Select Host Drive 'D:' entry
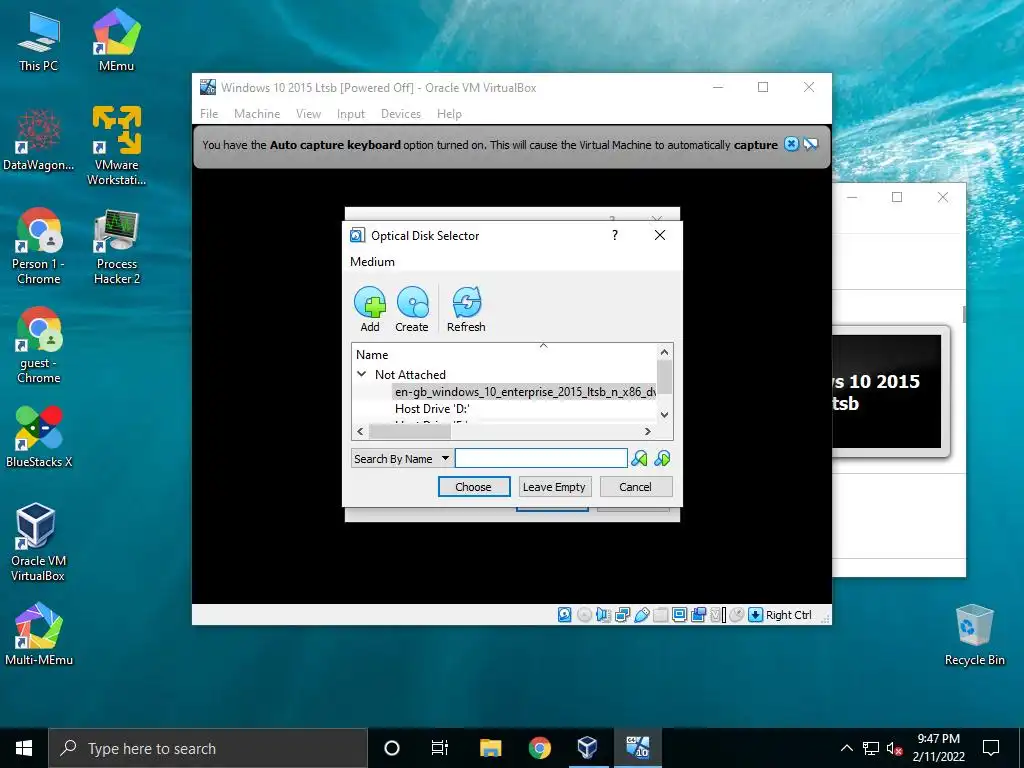Screen dimensions: 1024x768 pyautogui.click(x=432, y=409)
